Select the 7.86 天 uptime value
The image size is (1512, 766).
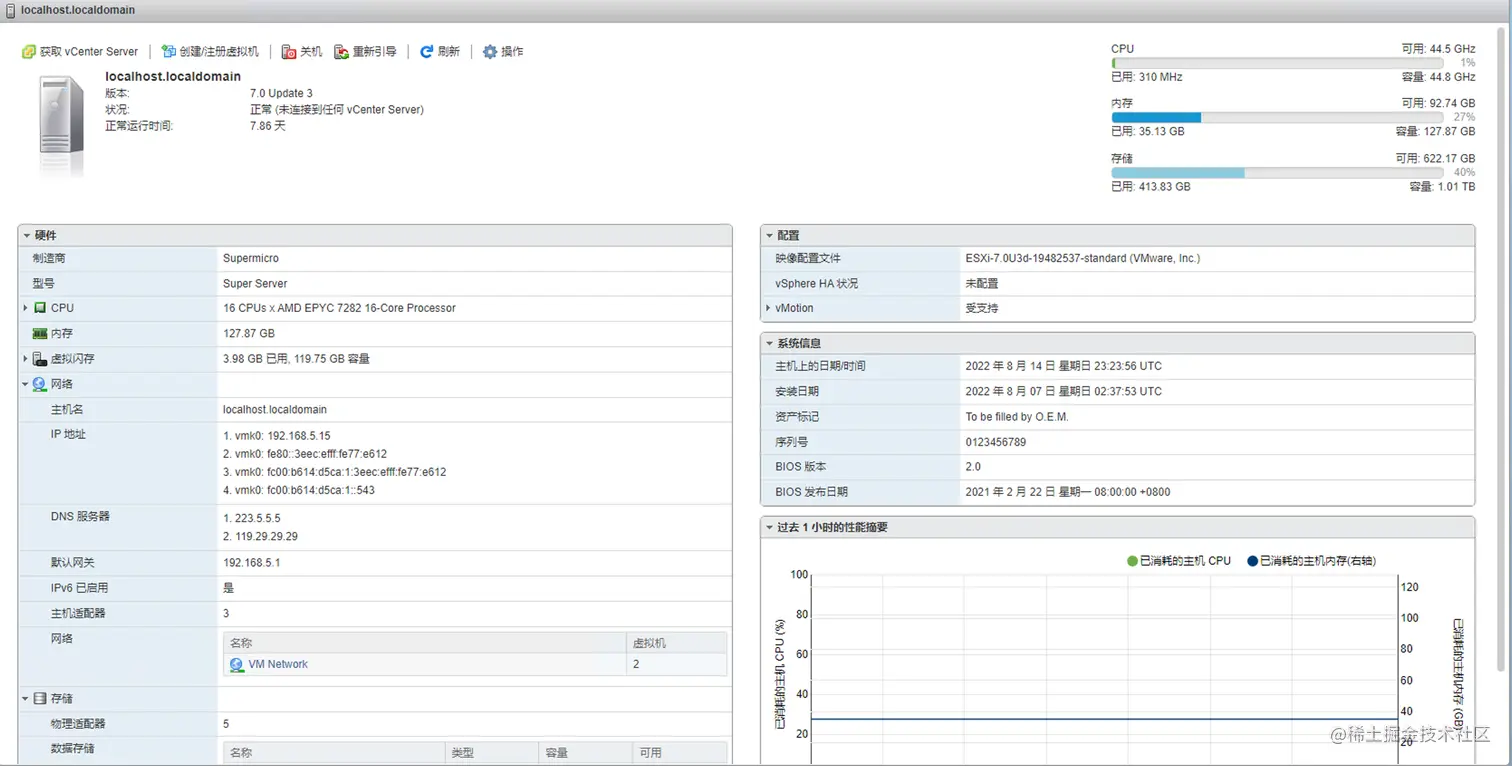point(267,126)
